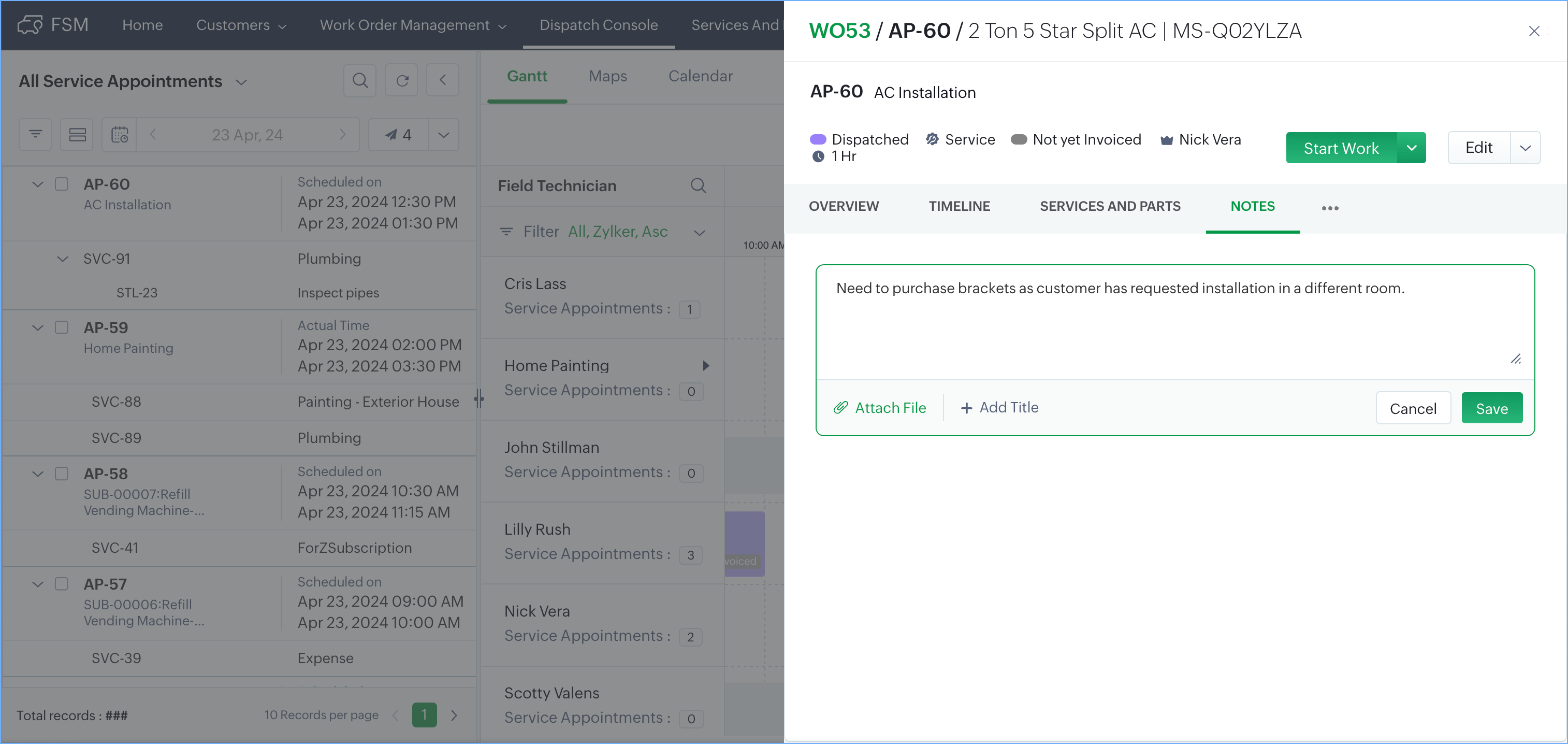This screenshot has height=744, width=1568.
Task: Check the AP-60 appointment checkbox
Action: point(62,184)
